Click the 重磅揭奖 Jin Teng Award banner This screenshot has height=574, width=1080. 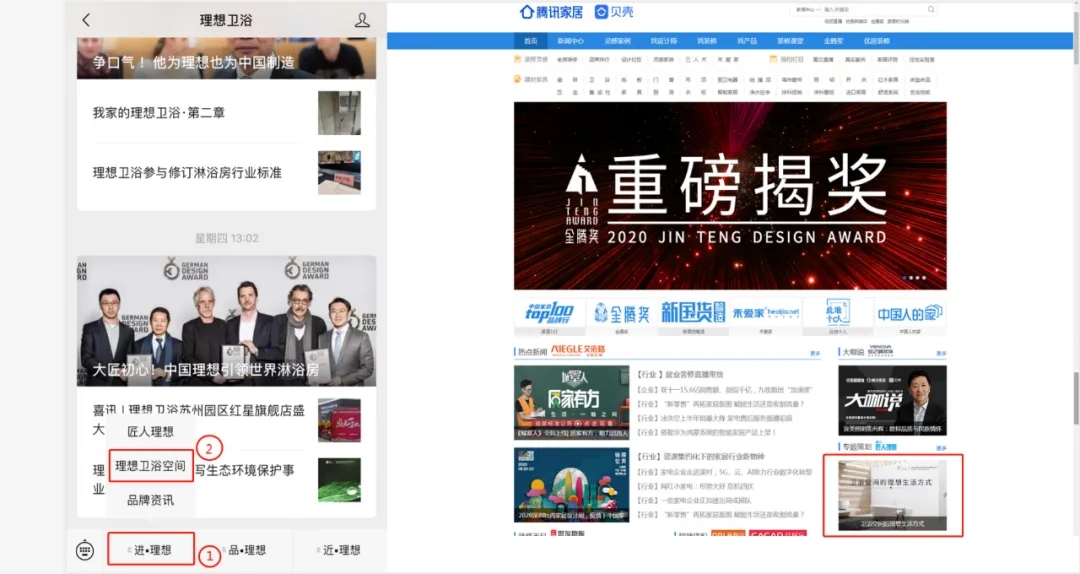click(730, 196)
